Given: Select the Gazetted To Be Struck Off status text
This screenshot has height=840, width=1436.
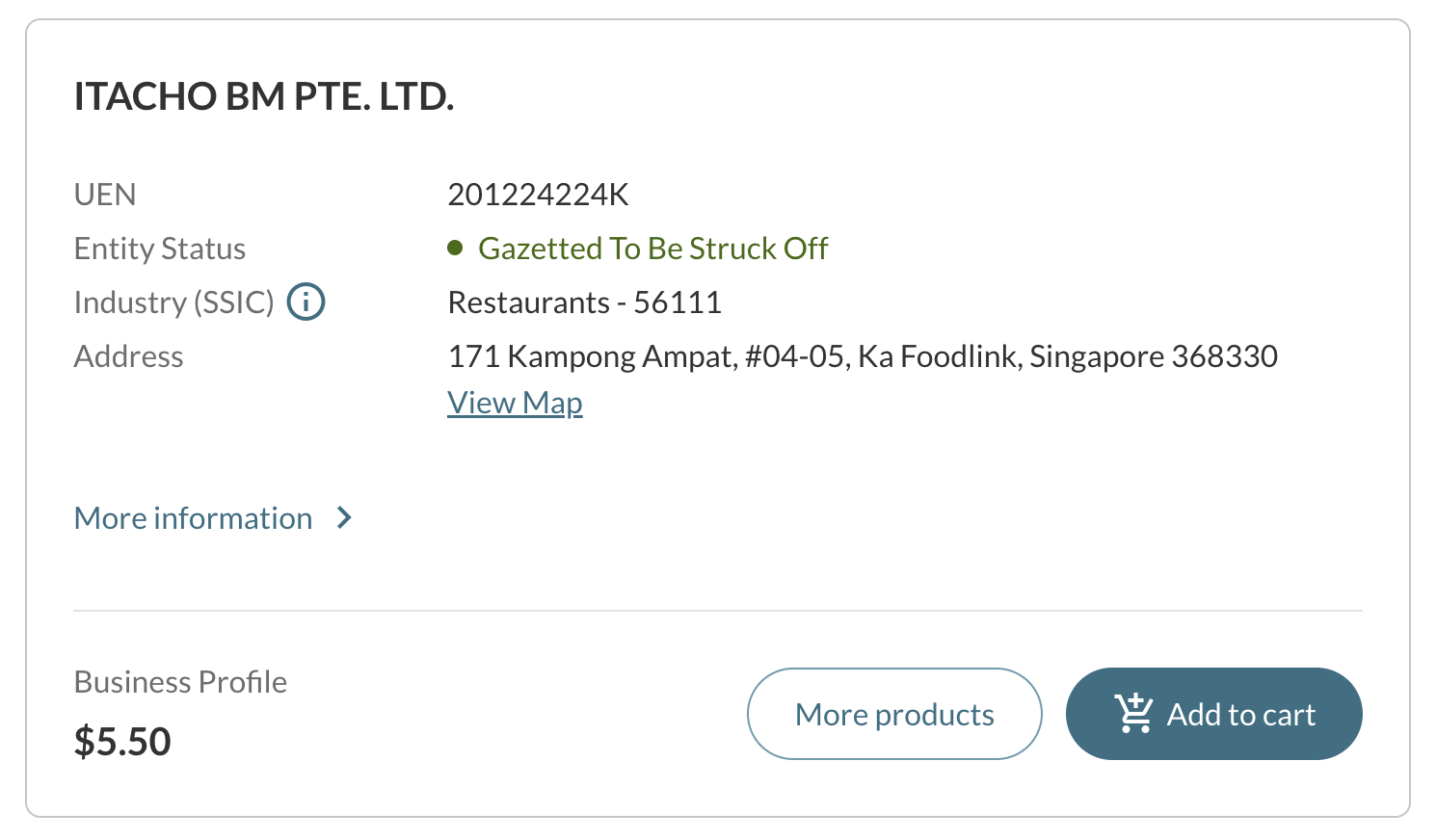Looking at the screenshot, I should point(652,248).
